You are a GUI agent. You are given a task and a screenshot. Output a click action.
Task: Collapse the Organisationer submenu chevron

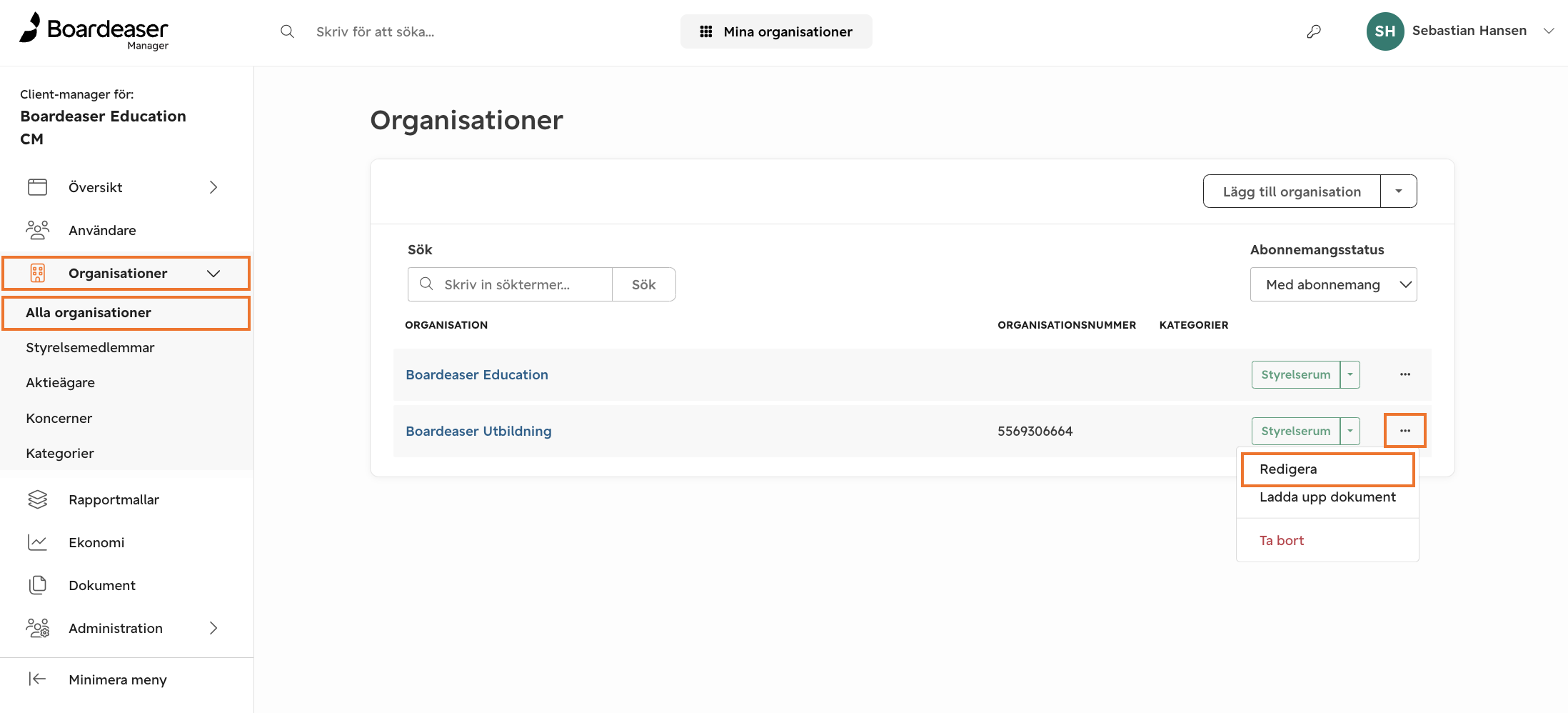(x=213, y=273)
